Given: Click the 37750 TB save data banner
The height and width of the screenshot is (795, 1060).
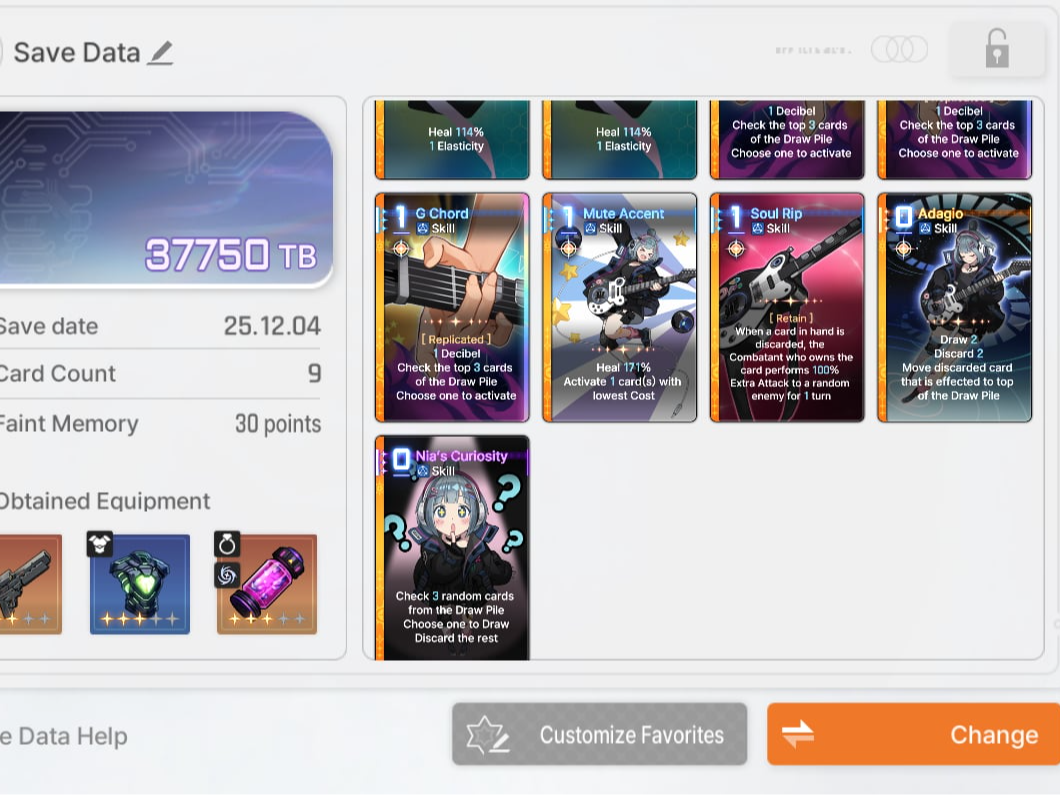Looking at the screenshot, I should [x=166, y=198].
